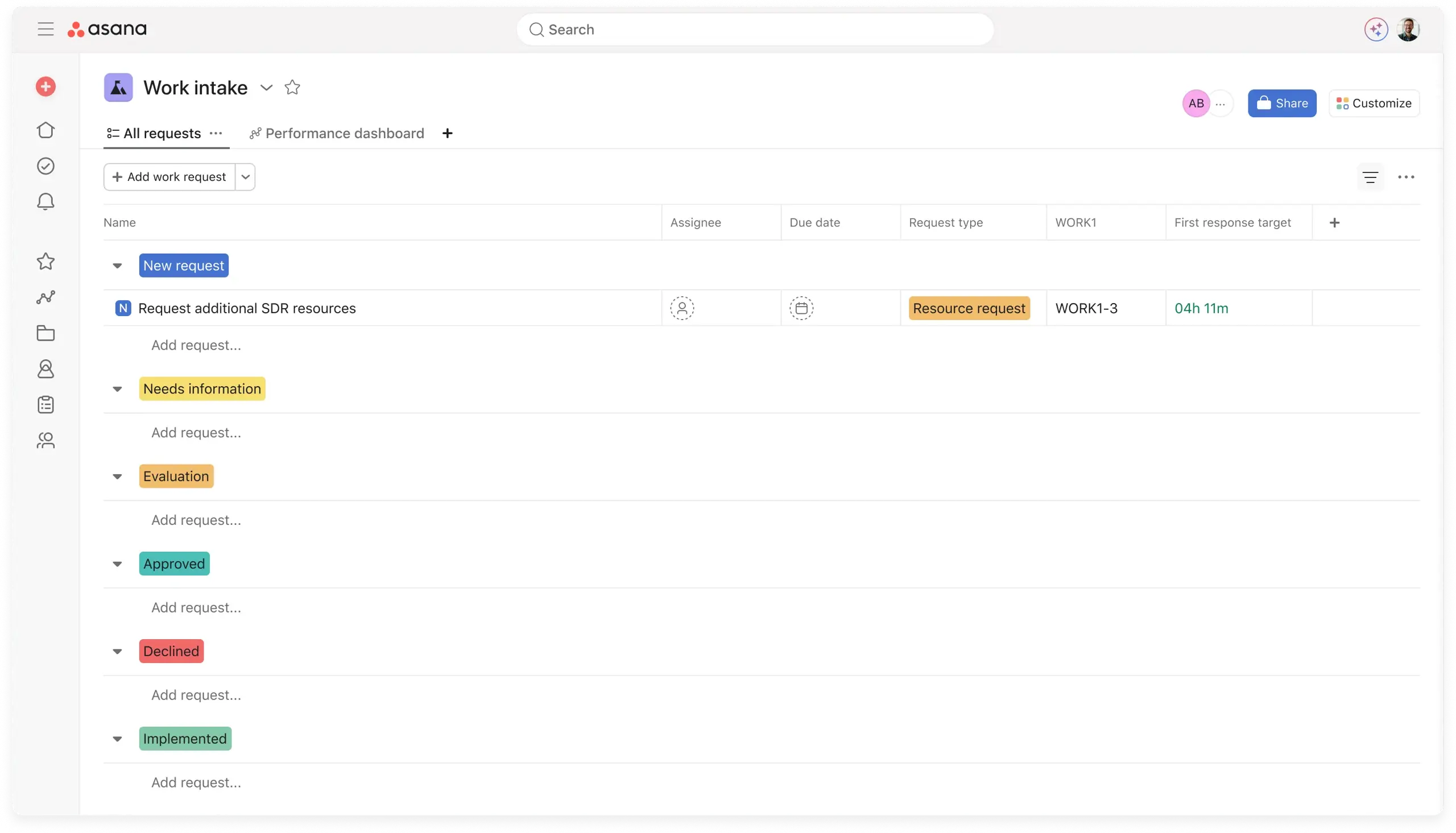Viewport: 1456px width, 833px height.
Task: Open the Add work request dropdown arrow
Action: tap(246, 177)
